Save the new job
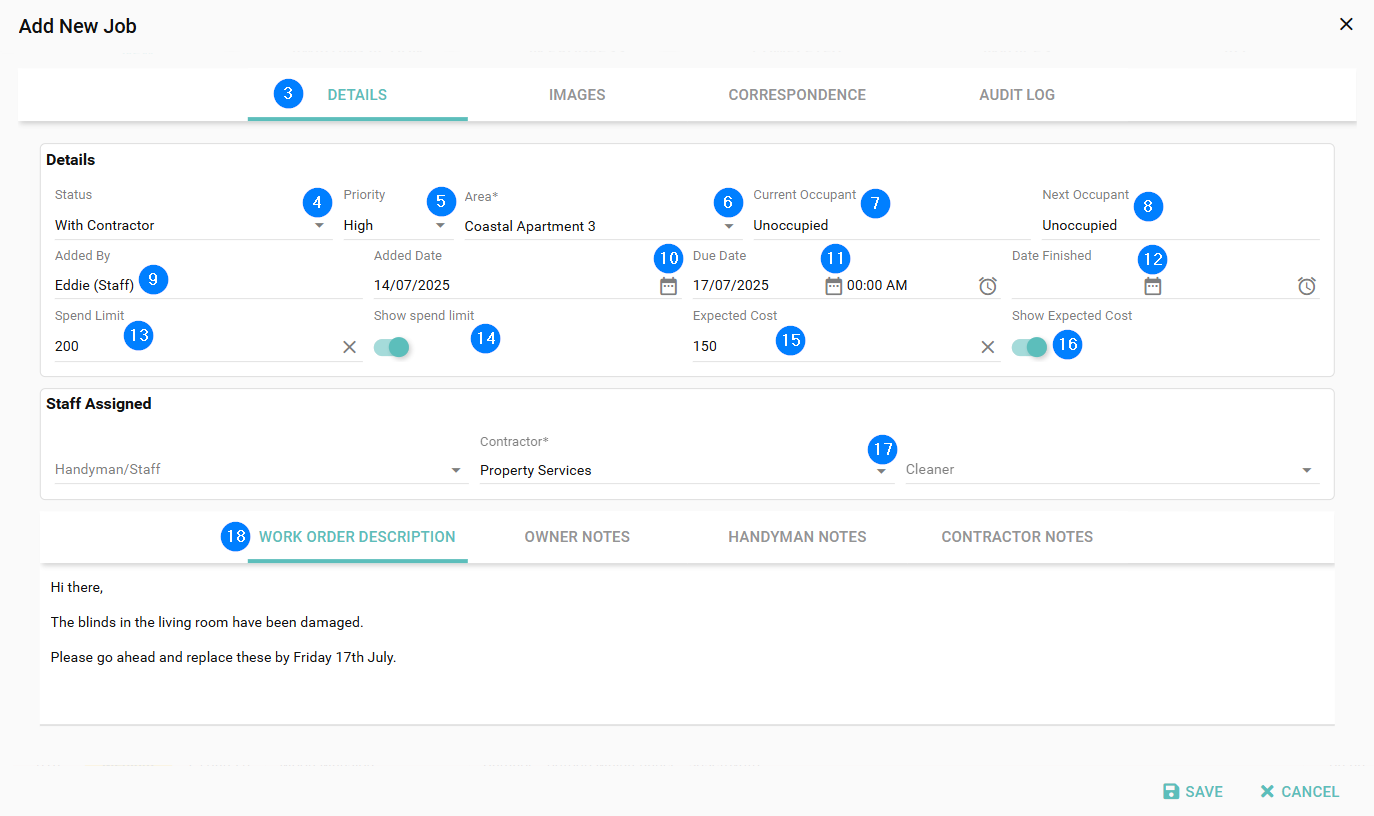This screenshot has height=816, width=1374. point(1193,792)
